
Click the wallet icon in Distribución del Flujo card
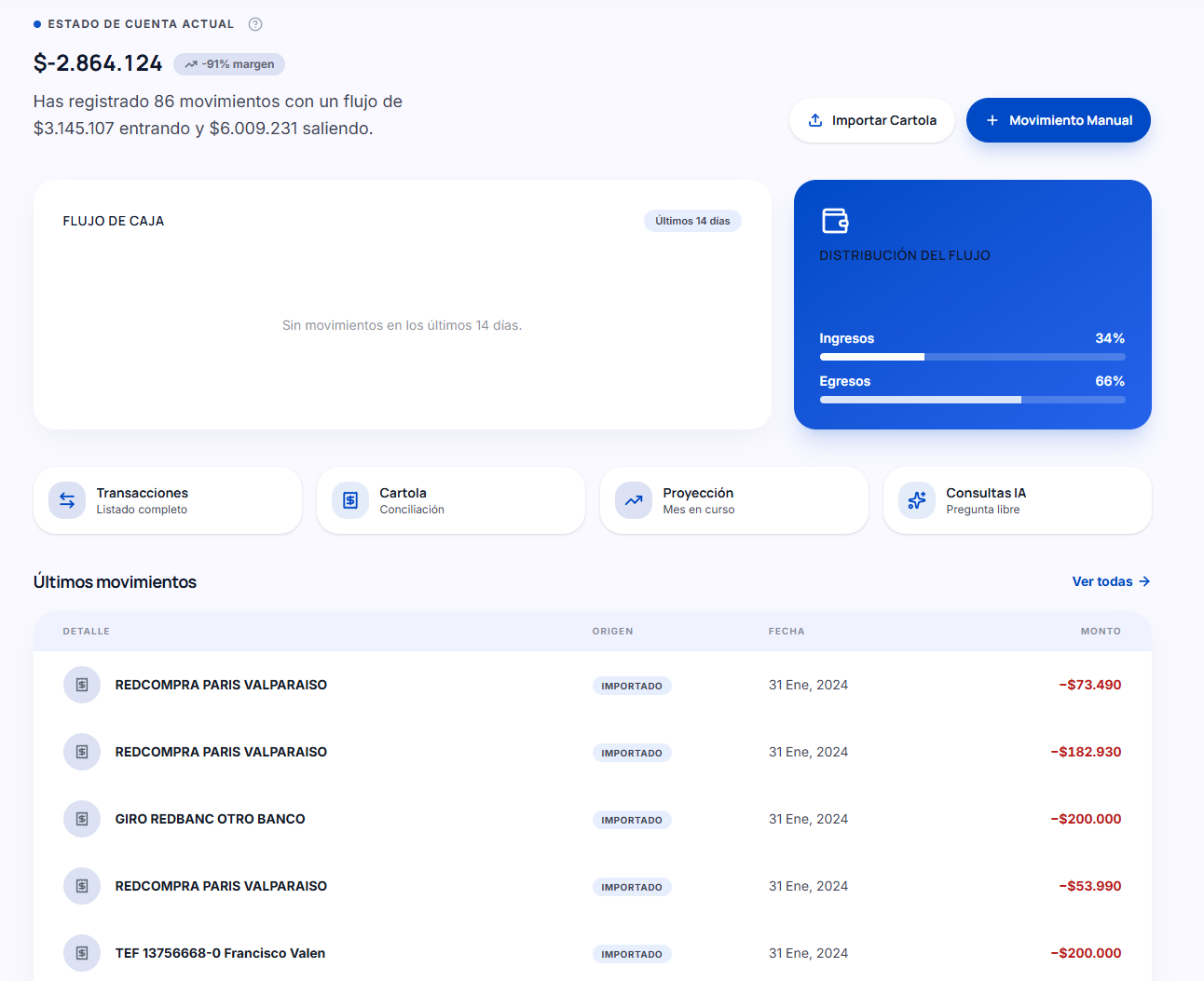[x=835, y=221]
